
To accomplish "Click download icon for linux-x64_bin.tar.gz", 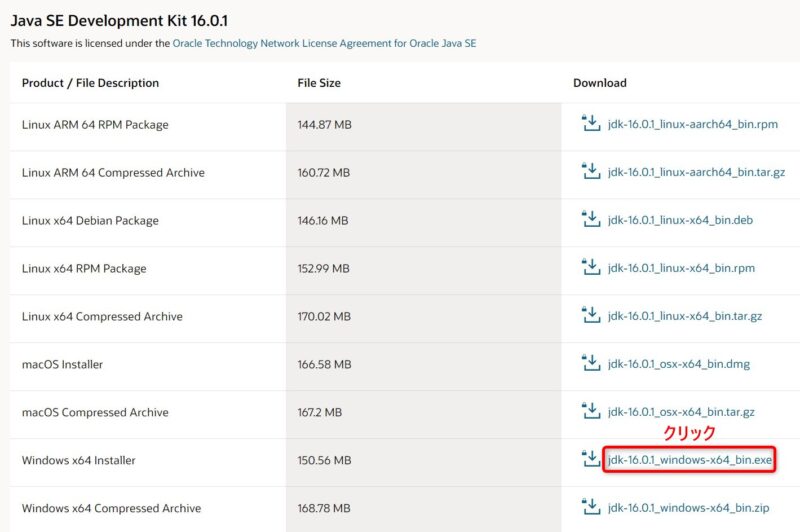I will click(591, 315).
